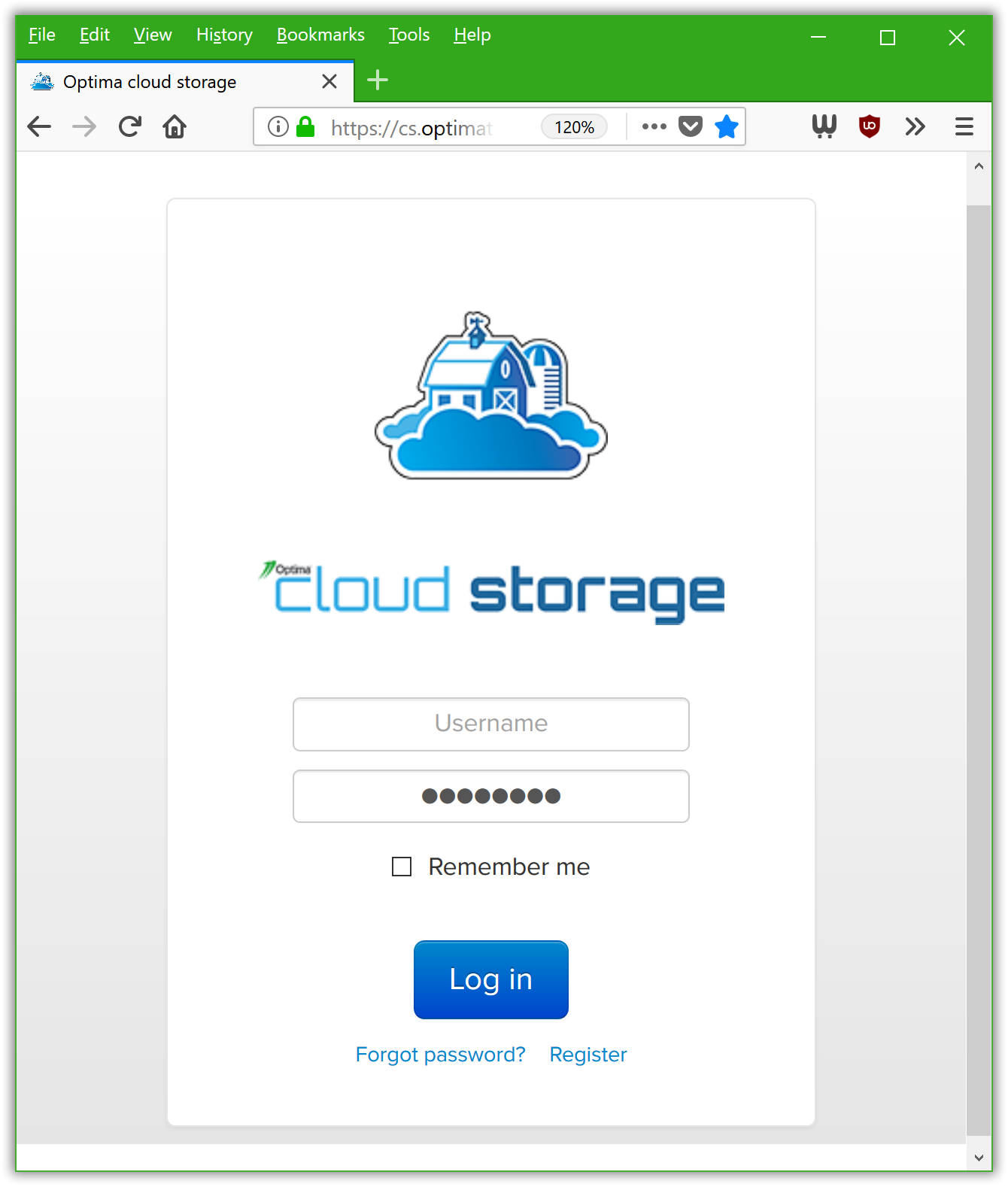Open the Firefox hamburger menu
Screen dimensions: 1008x1187
click(x=964, y=126)
